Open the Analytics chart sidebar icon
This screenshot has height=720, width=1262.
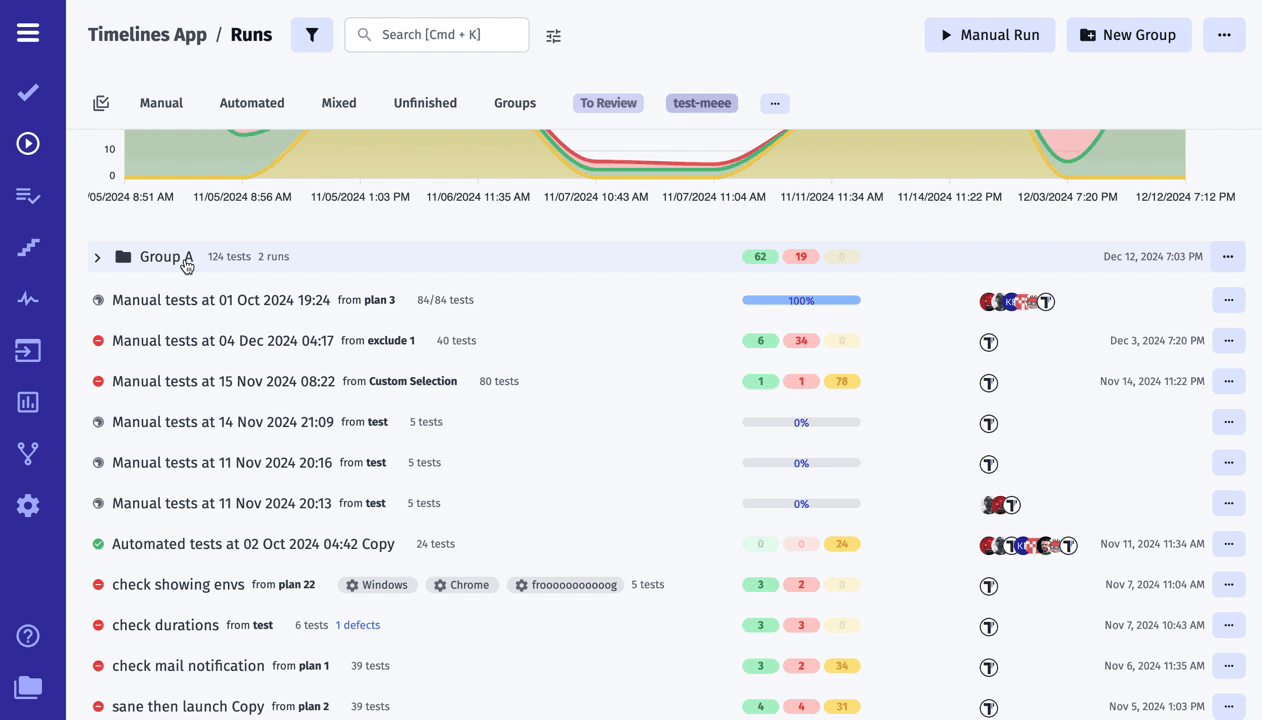pos(28,402)
